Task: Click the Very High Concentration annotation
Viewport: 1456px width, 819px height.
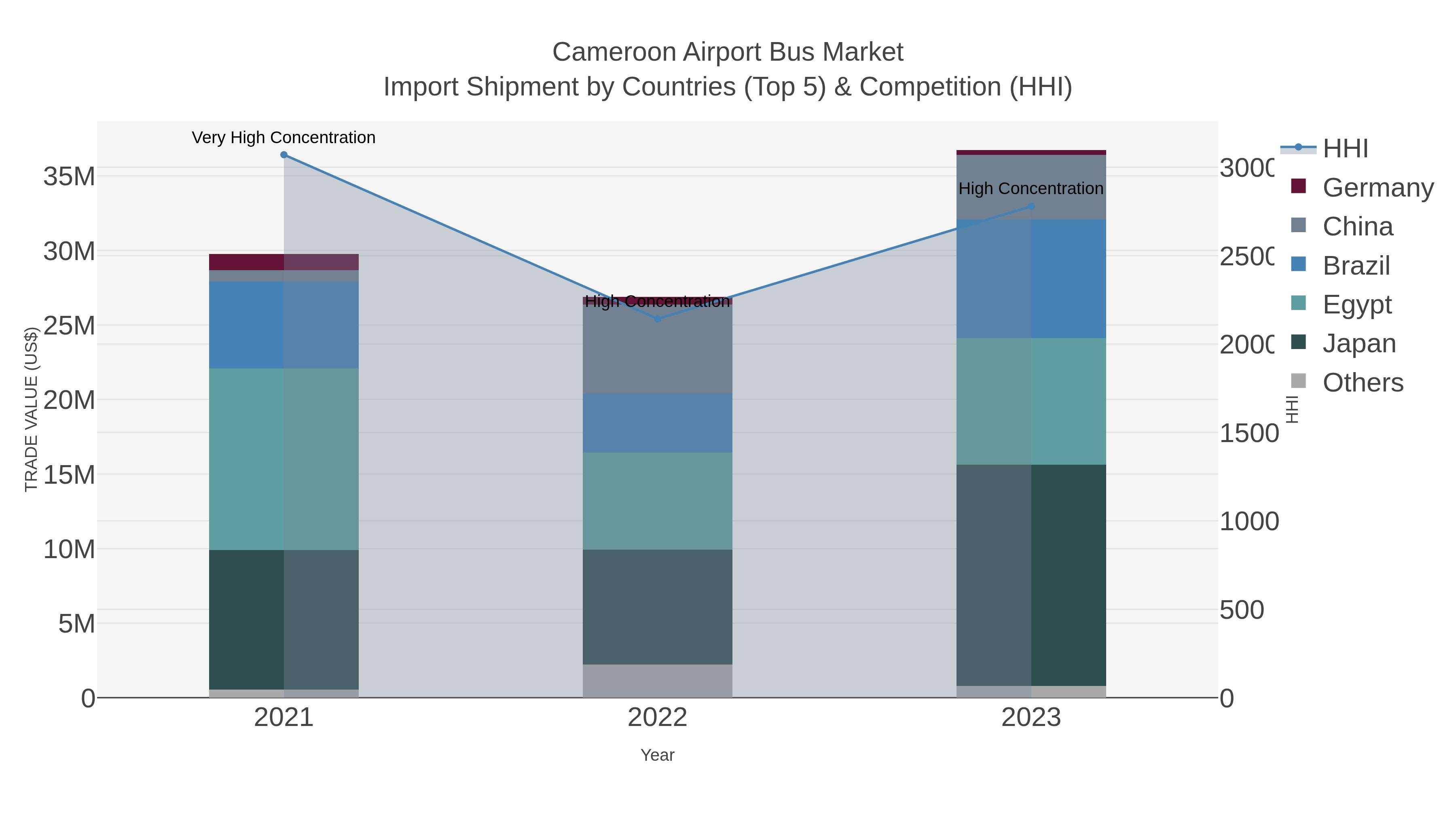Action: click(284, 138)
